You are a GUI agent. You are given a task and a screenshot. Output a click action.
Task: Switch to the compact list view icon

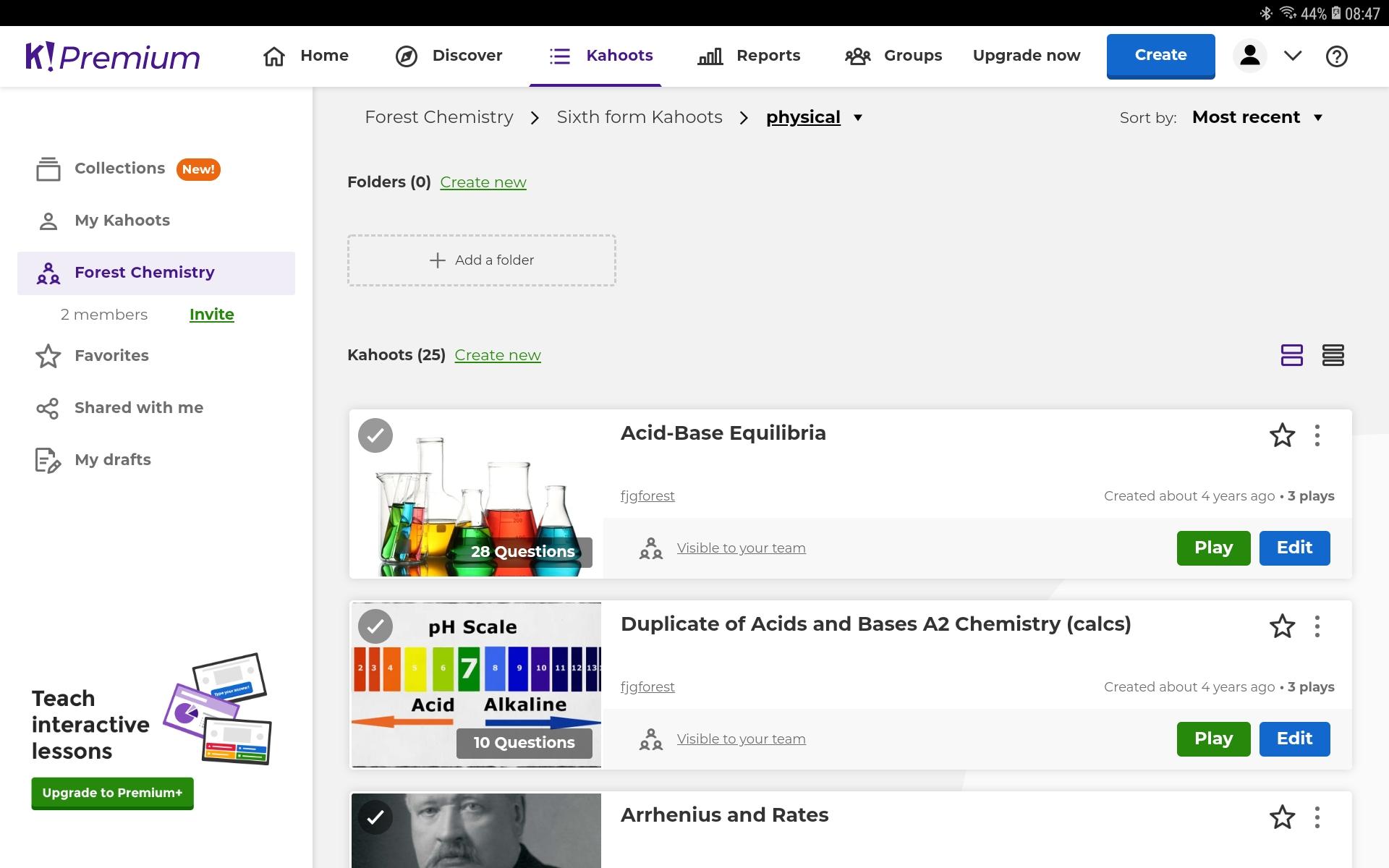[x=1333, y=355]
